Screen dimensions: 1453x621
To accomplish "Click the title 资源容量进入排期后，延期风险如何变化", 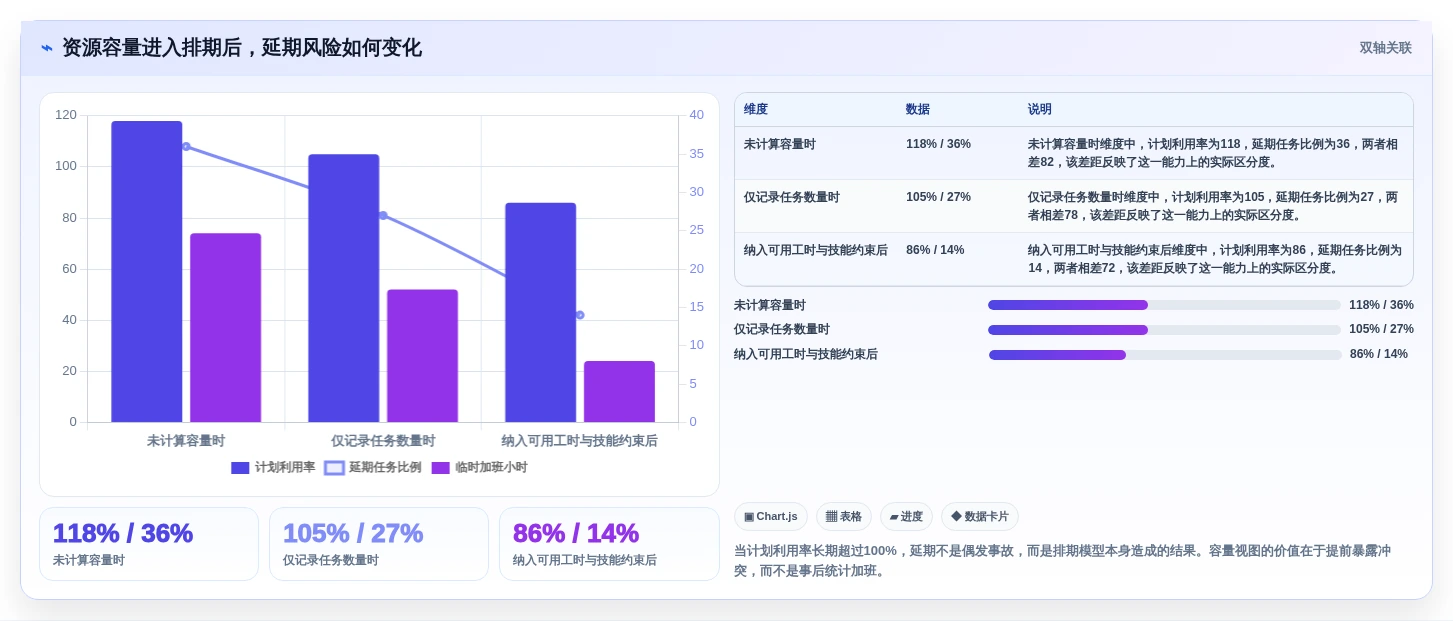I will pyautogui.click(x=242, y=48).
